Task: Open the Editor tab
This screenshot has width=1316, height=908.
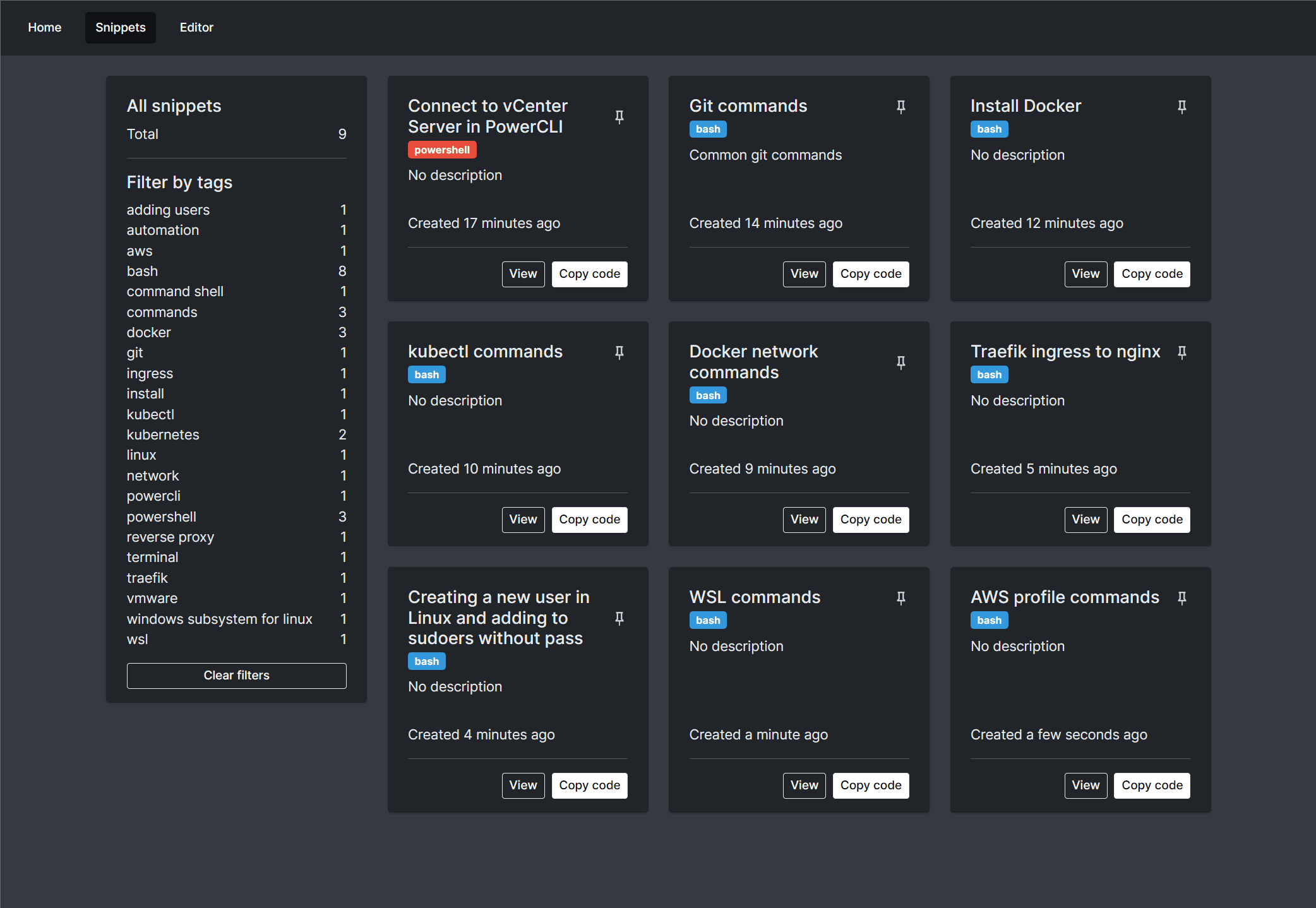Action: (x=196, y=27)
